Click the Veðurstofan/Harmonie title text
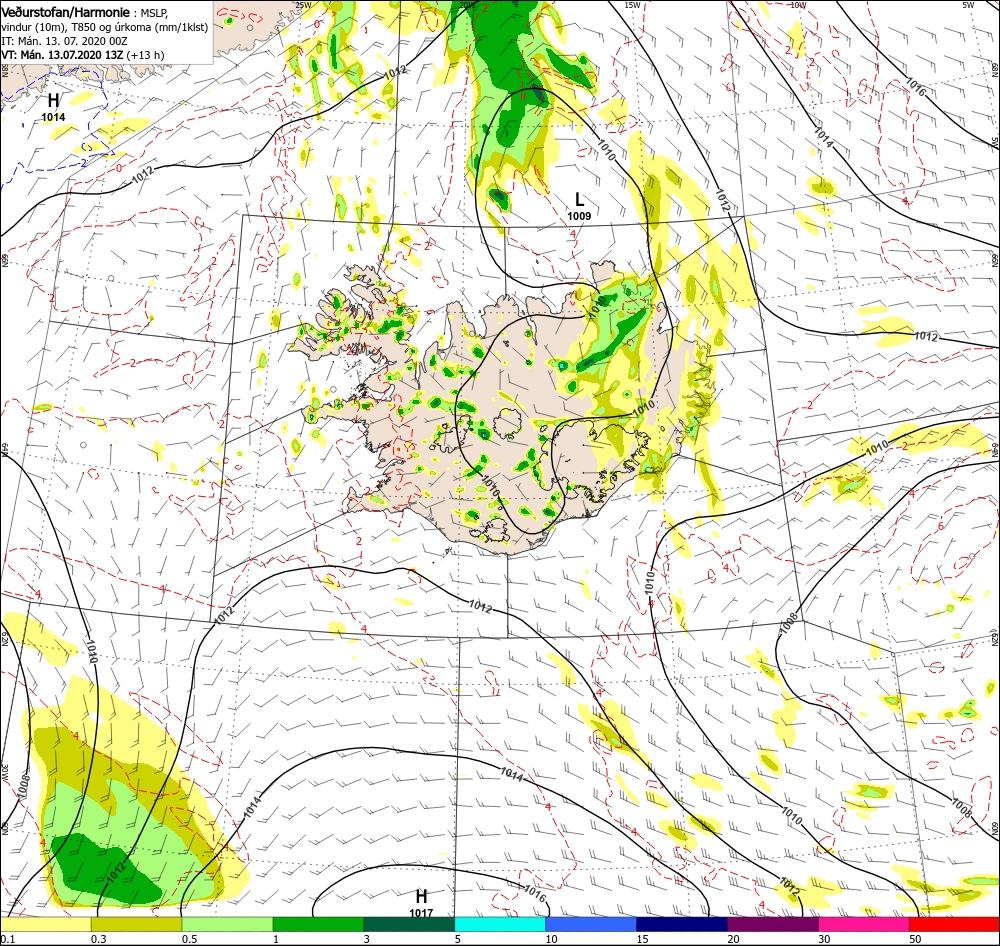This screenshot has width=1000, height=946. [x=66, y=13]
